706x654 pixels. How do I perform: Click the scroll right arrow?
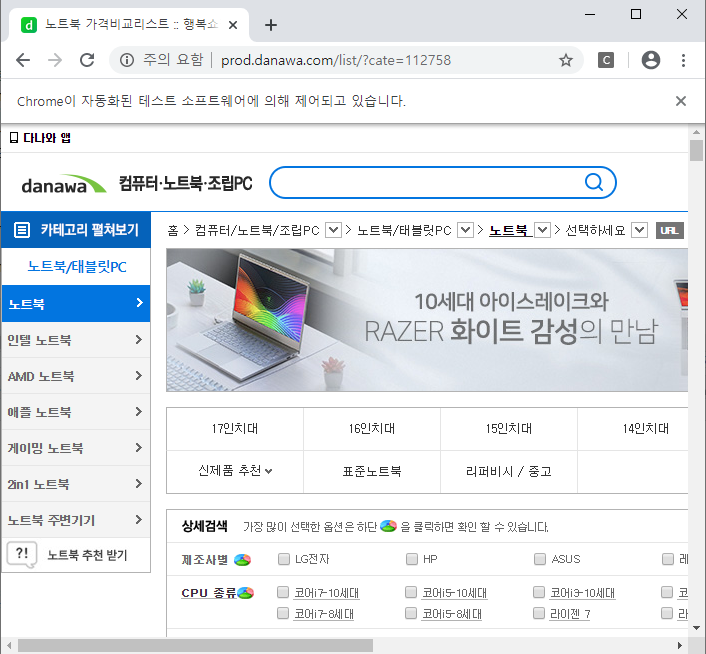pos(679,645)
